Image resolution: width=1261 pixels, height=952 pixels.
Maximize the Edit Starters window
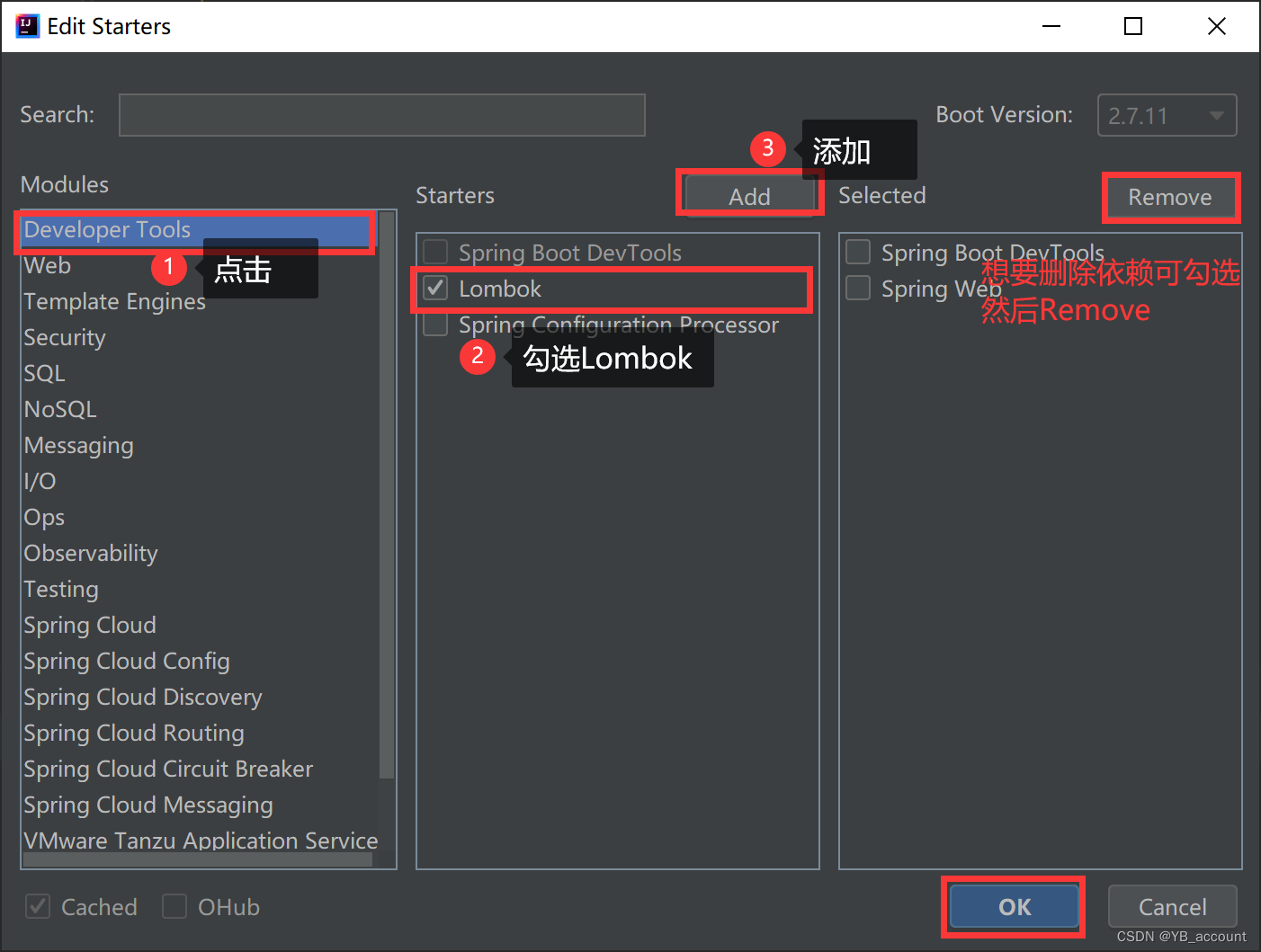tap(1133, 26)
